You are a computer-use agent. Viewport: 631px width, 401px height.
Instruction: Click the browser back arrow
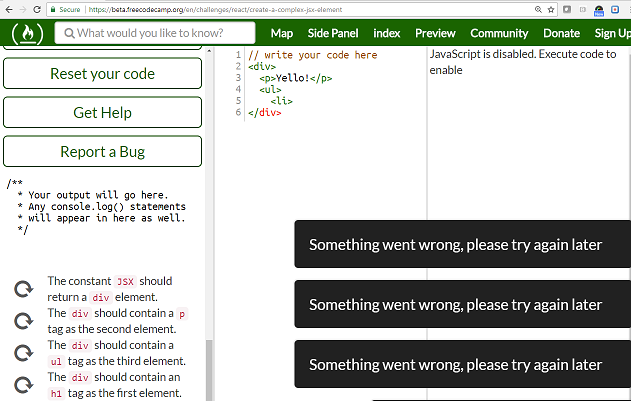pos(9,9)
